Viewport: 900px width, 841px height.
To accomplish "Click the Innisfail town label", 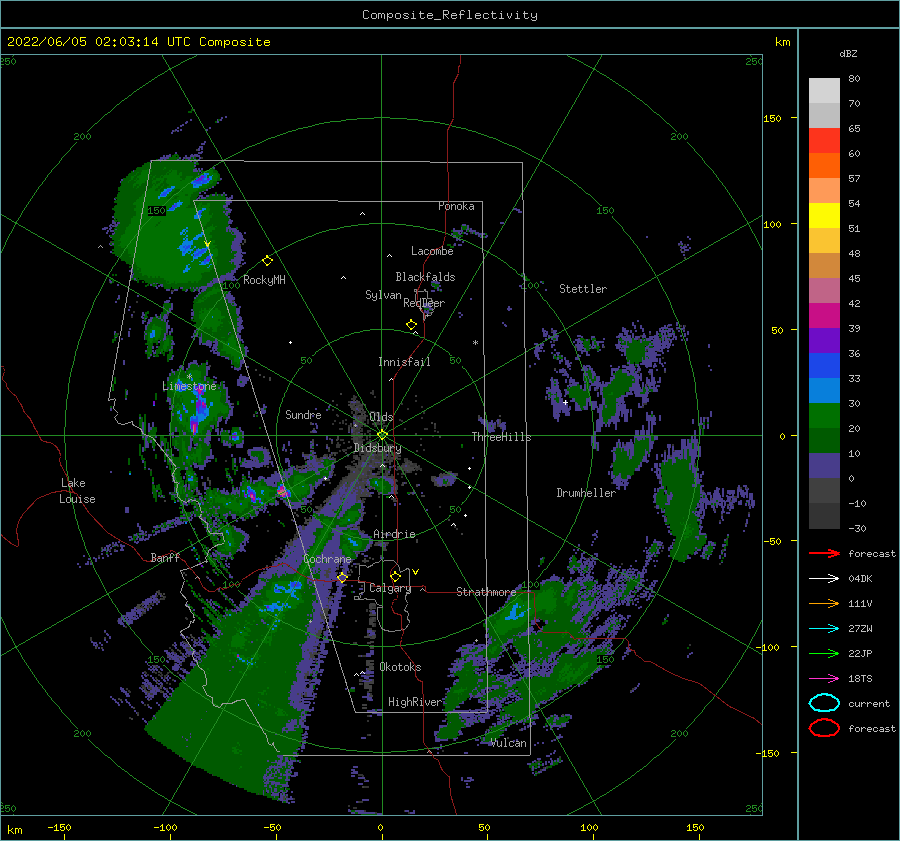I will click(x=404, y=362).
